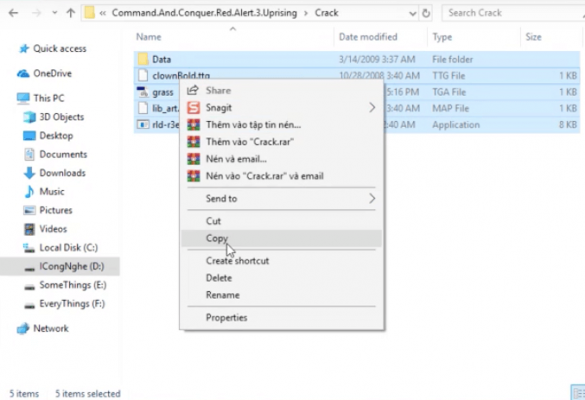
Task: Expand the Send to submenu arrow
Action: [372, 199]
